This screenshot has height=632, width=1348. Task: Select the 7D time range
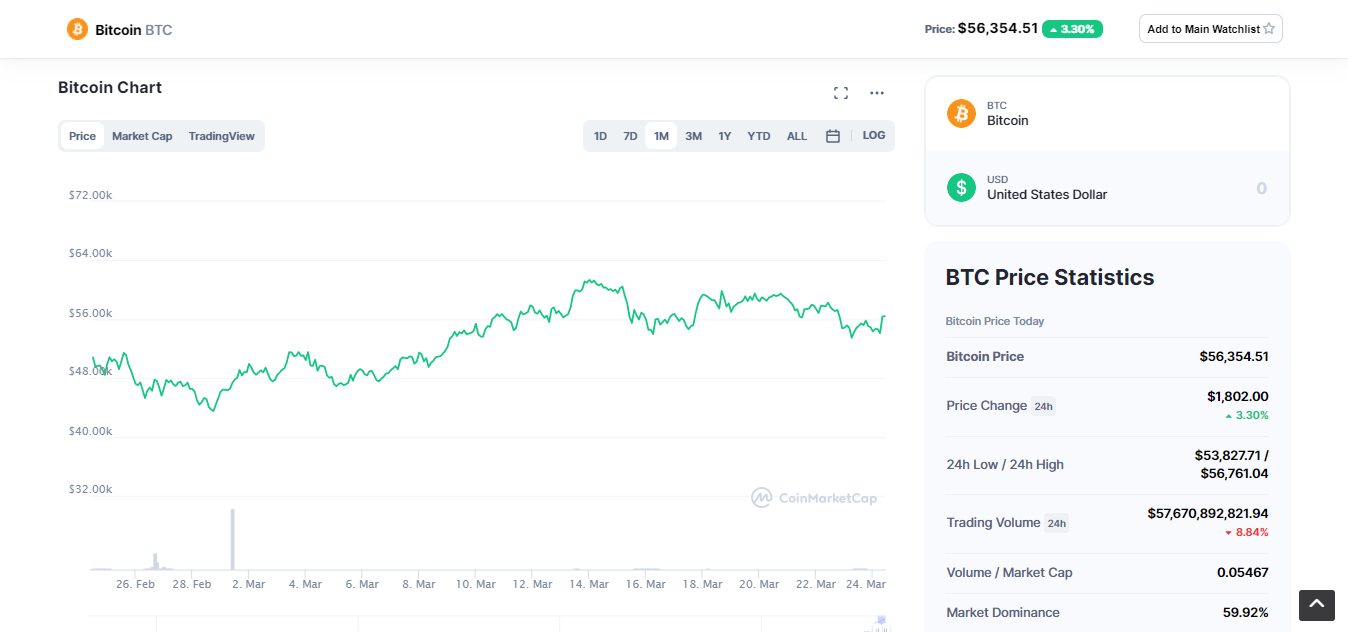coord(630,136)
